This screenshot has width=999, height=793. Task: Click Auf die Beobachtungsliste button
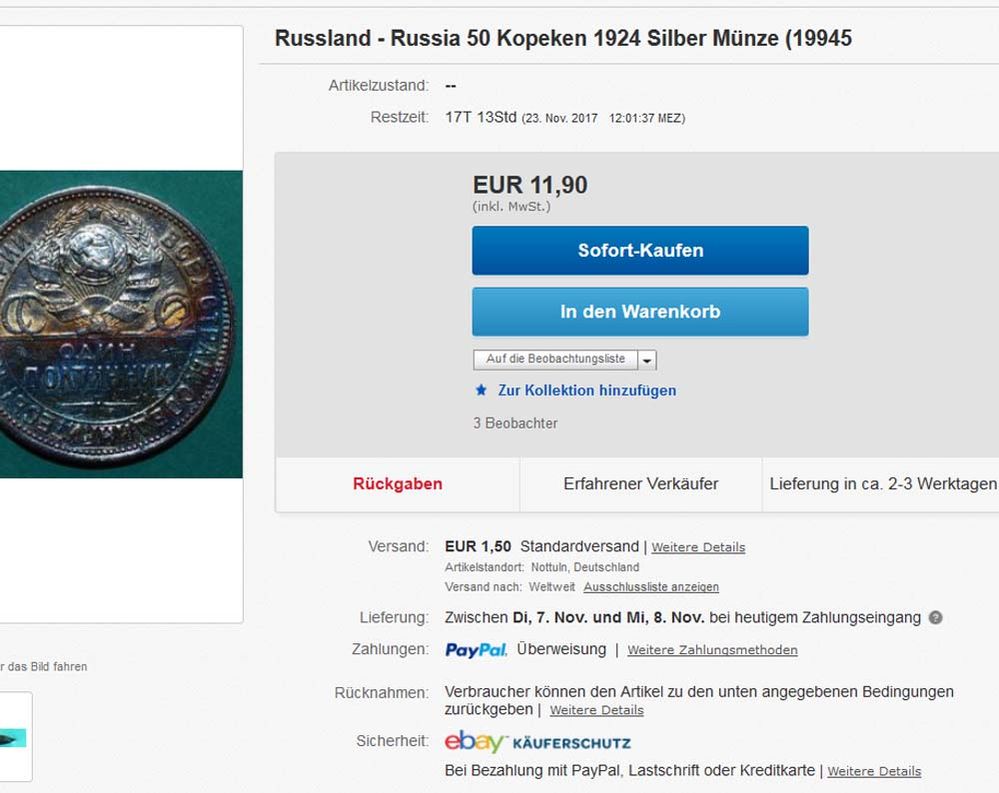click(555, 359)
